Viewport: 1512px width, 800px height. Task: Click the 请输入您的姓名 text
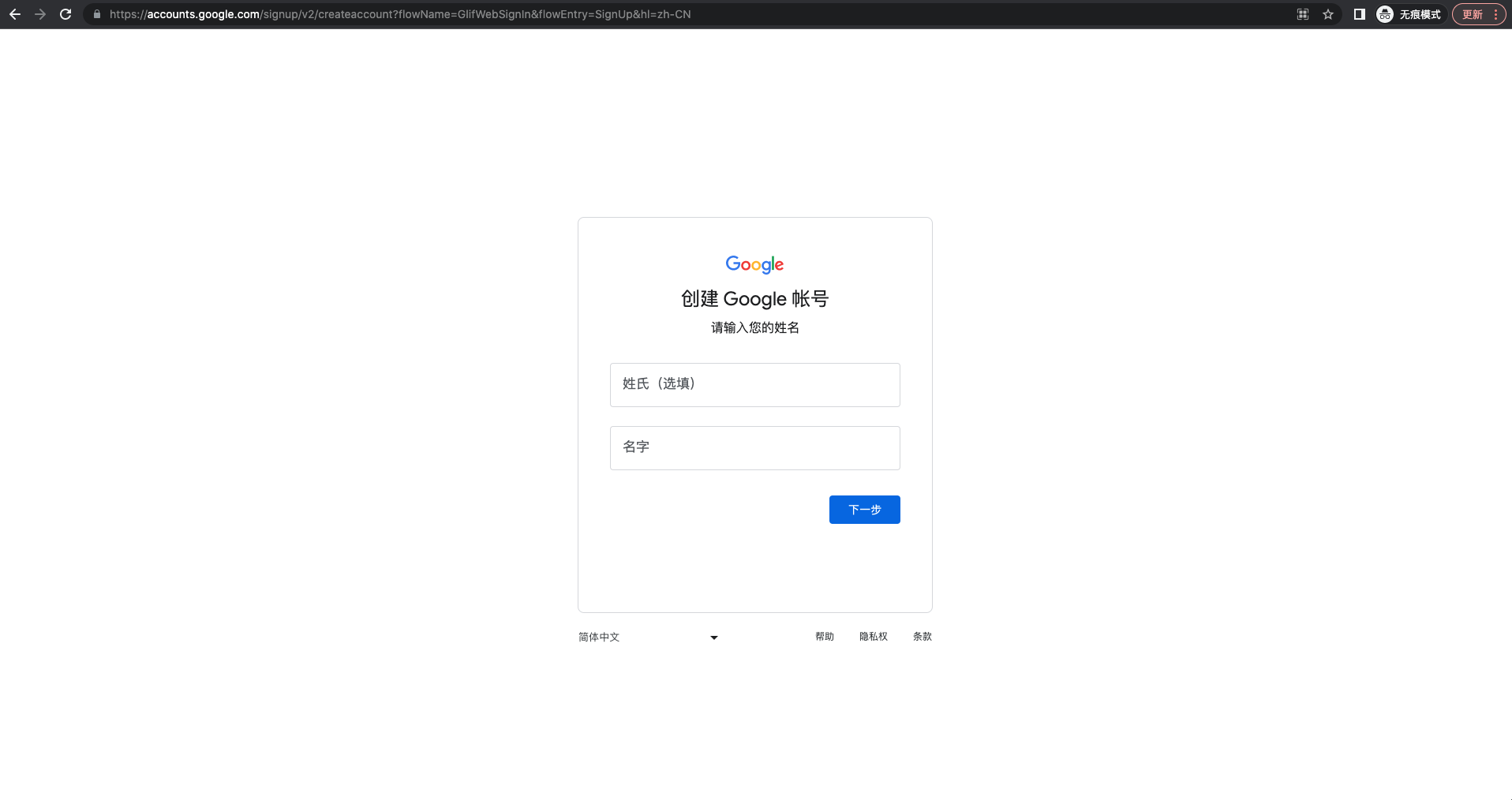pos(754,327)
